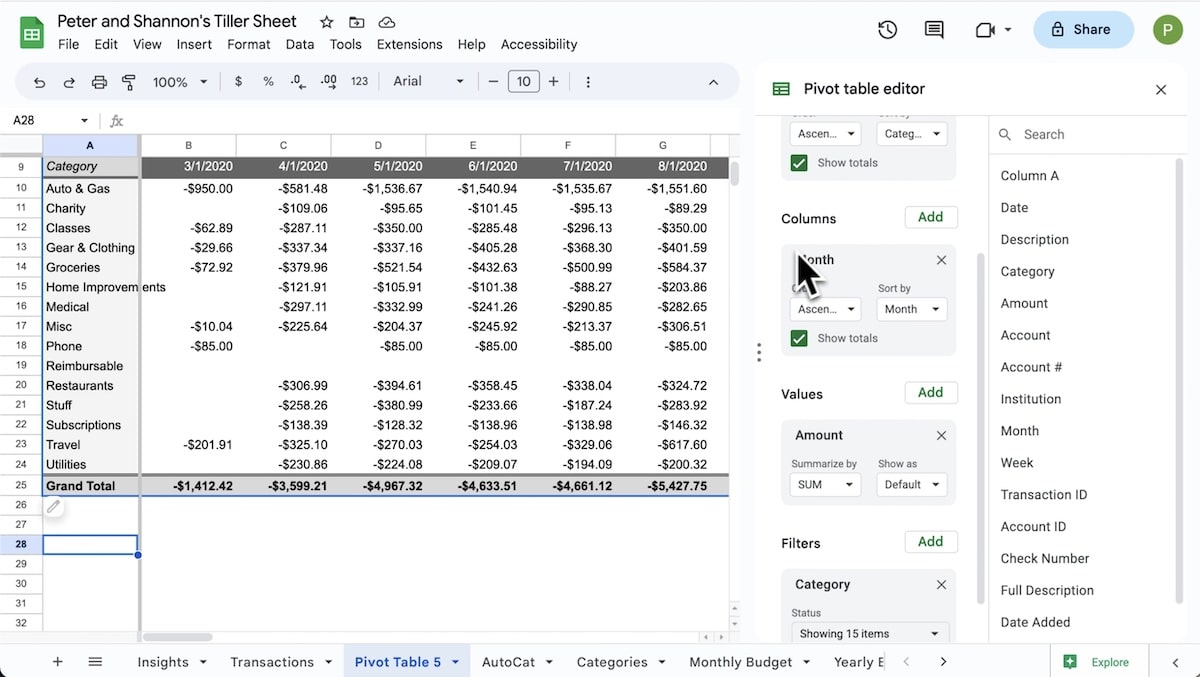1200x677 pixels.
Task: Remove the Category filter field
Action: coord(941,585)
